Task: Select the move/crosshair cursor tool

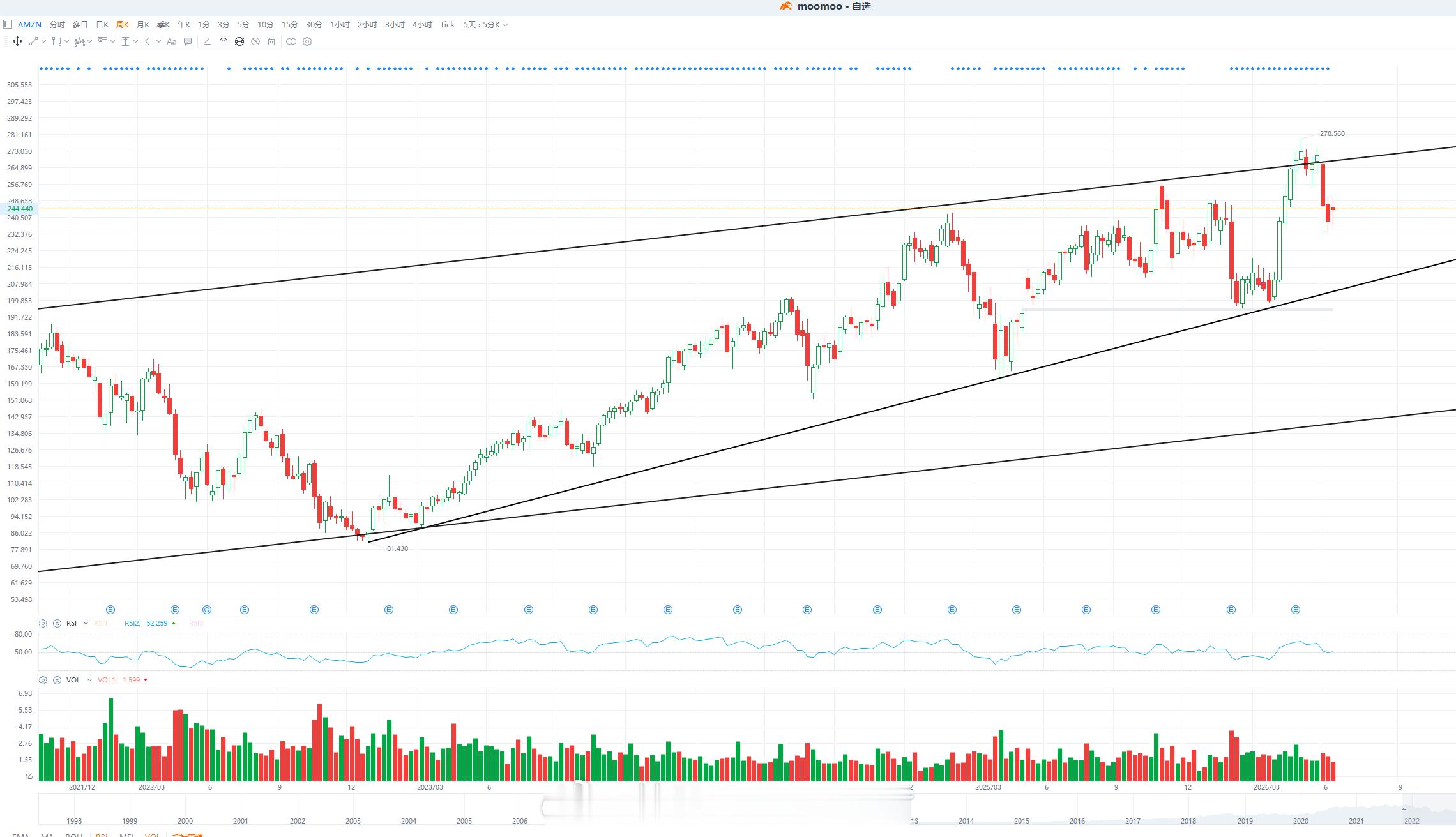Action: pos(17,41)
